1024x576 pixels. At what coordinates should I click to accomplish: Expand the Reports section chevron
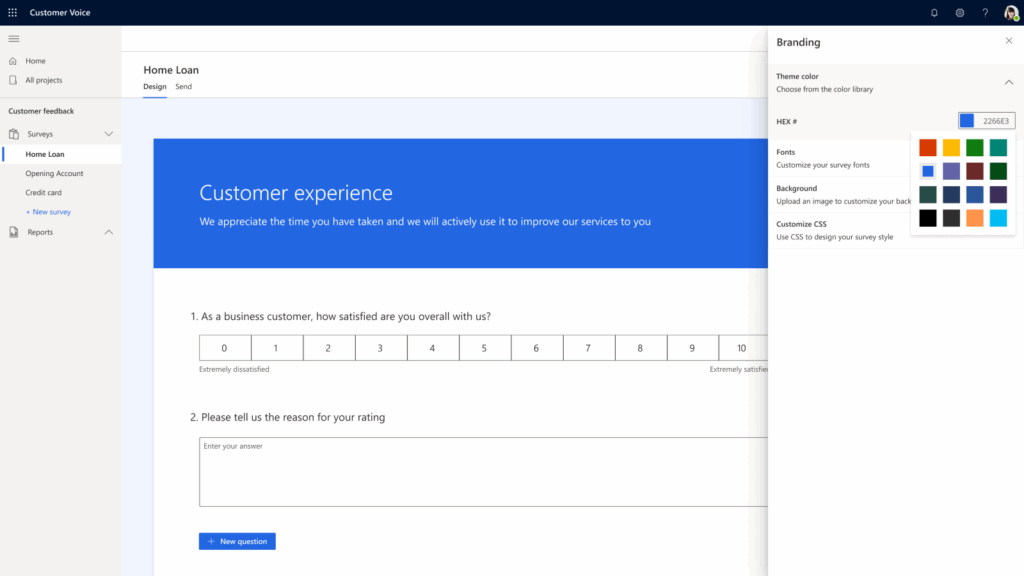coord(109,232)
